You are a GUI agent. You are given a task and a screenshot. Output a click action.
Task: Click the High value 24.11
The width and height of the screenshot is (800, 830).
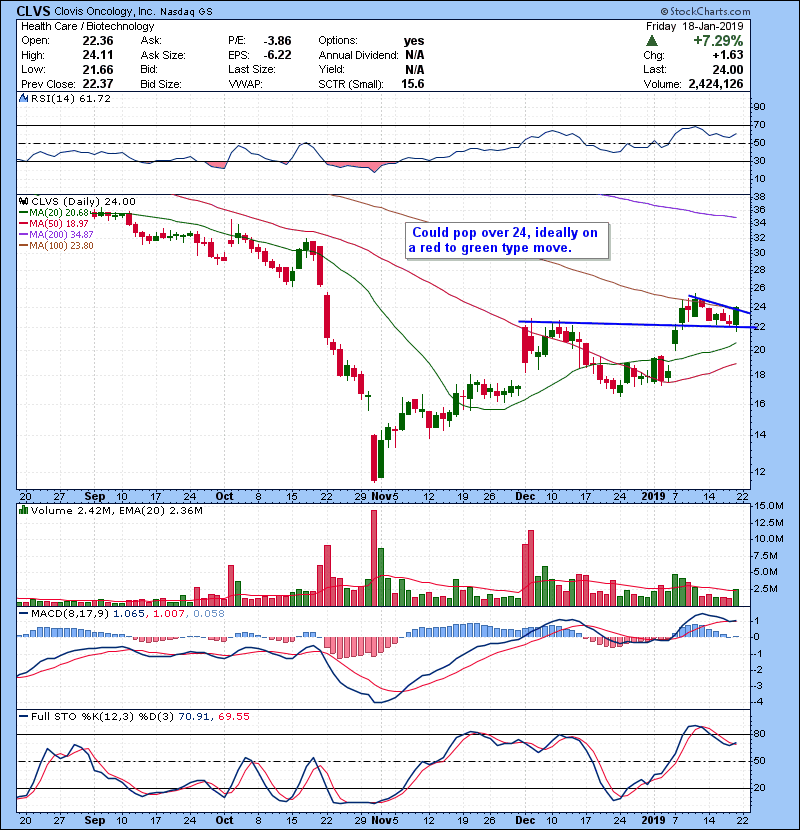[98, 55]
